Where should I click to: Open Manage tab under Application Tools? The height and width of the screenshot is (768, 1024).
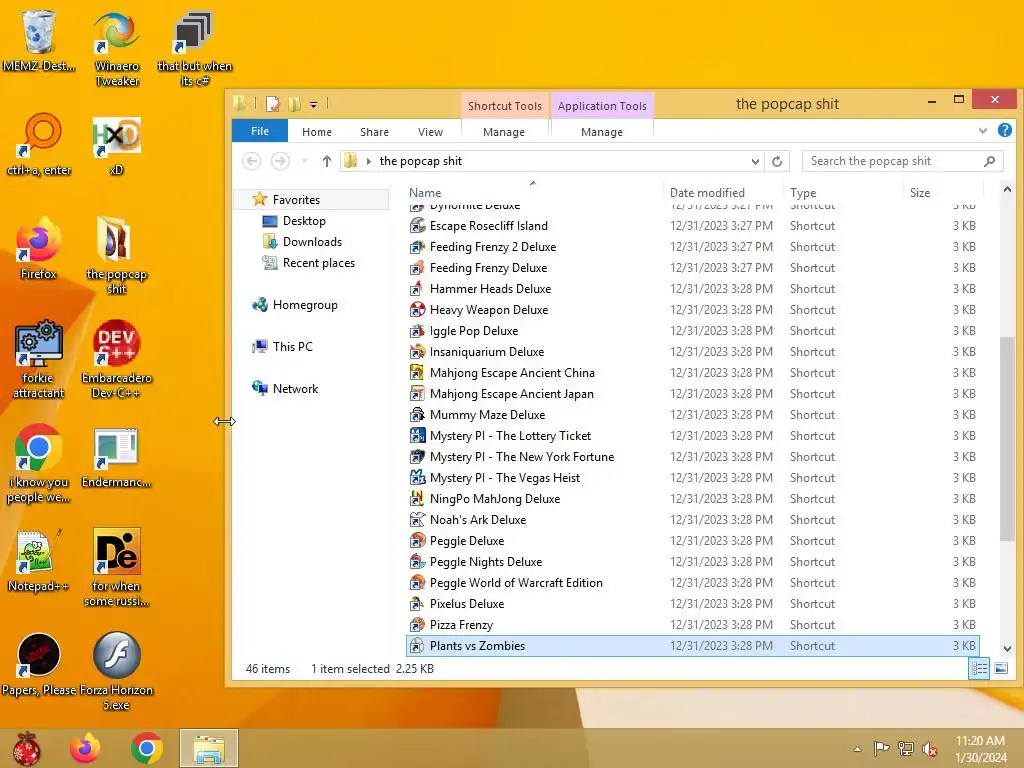click(601, 132)
